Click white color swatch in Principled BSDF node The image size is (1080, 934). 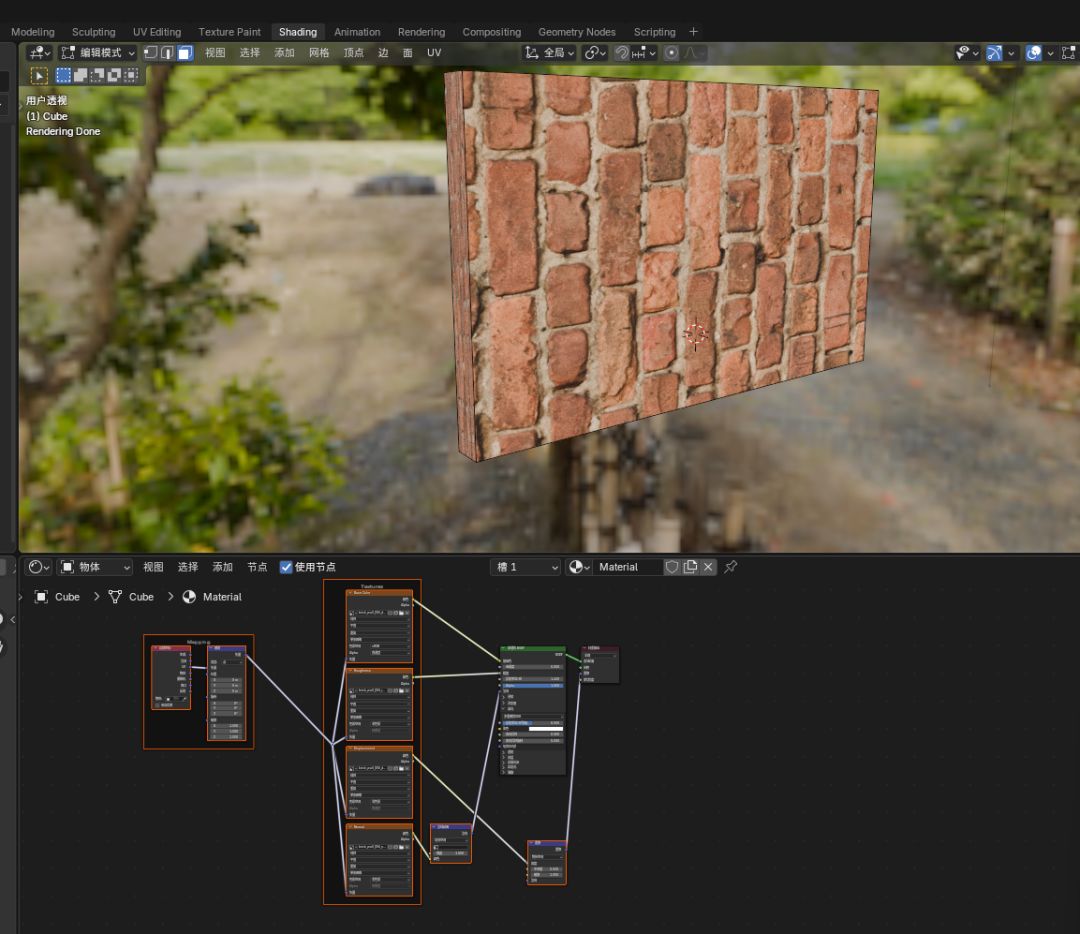[545, 728]
